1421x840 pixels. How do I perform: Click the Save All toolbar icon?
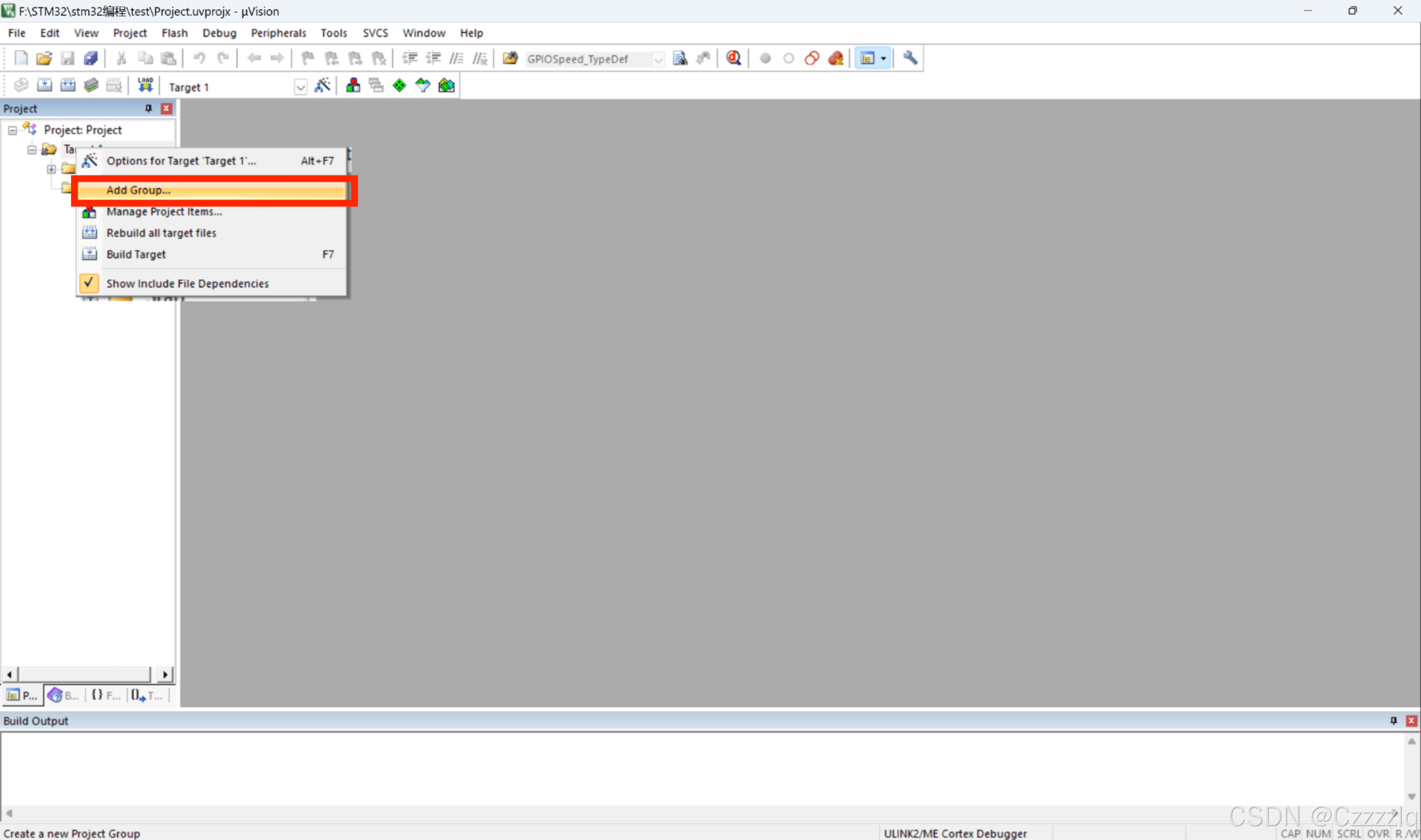(91, 58)
